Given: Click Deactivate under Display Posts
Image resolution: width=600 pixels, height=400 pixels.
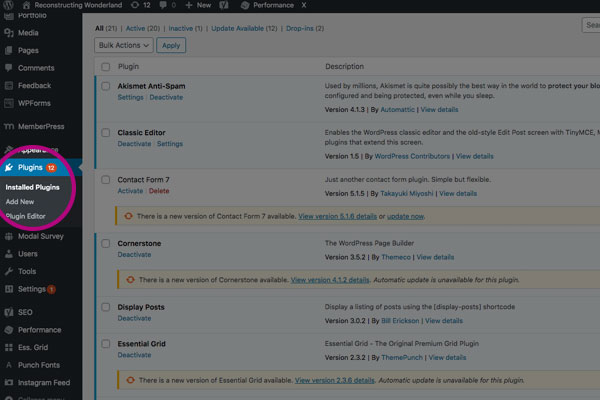Looking at the screenshot, I should pos(134,318).
